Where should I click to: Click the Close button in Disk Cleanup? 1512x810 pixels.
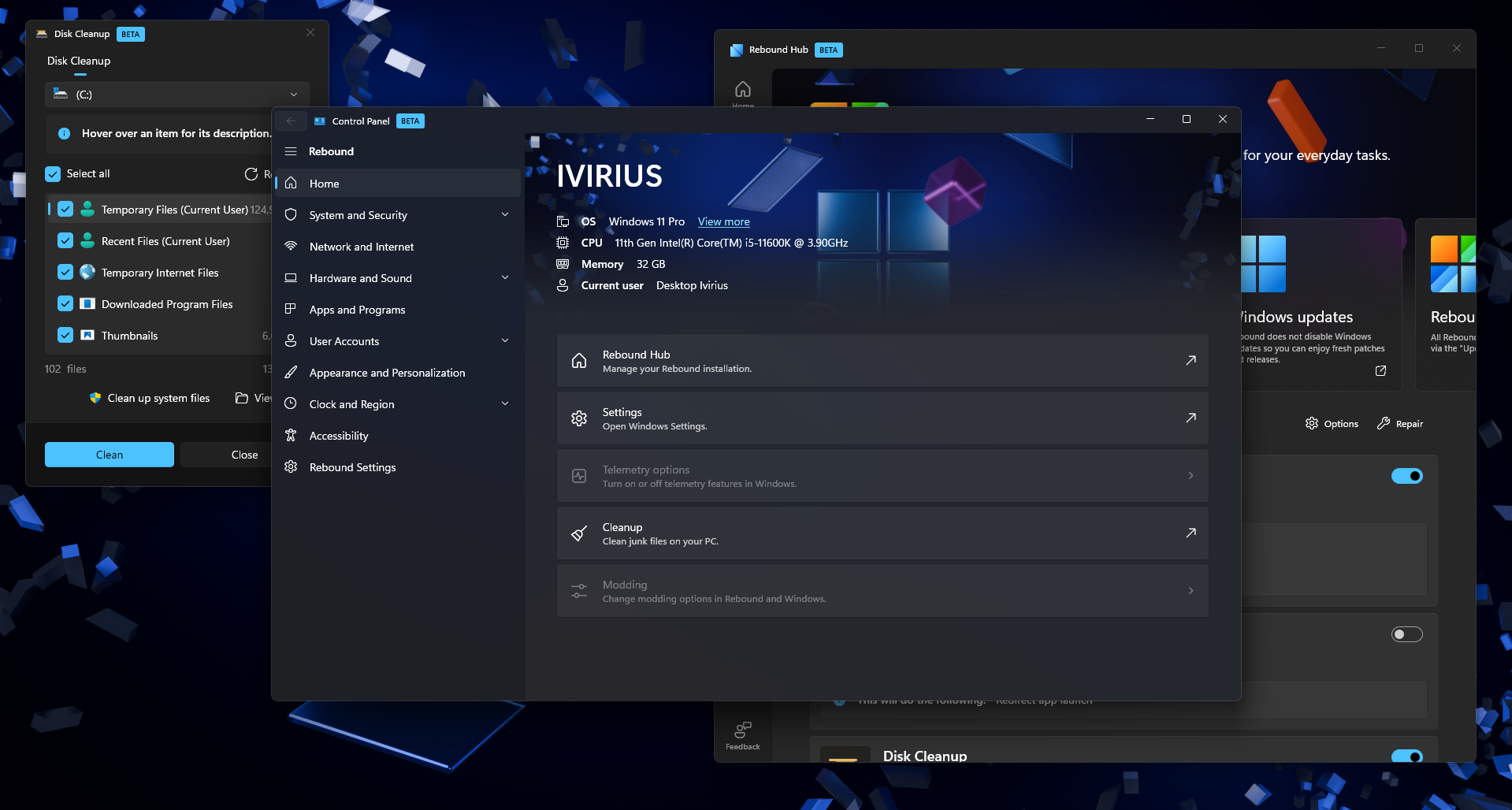pos(226,455)
